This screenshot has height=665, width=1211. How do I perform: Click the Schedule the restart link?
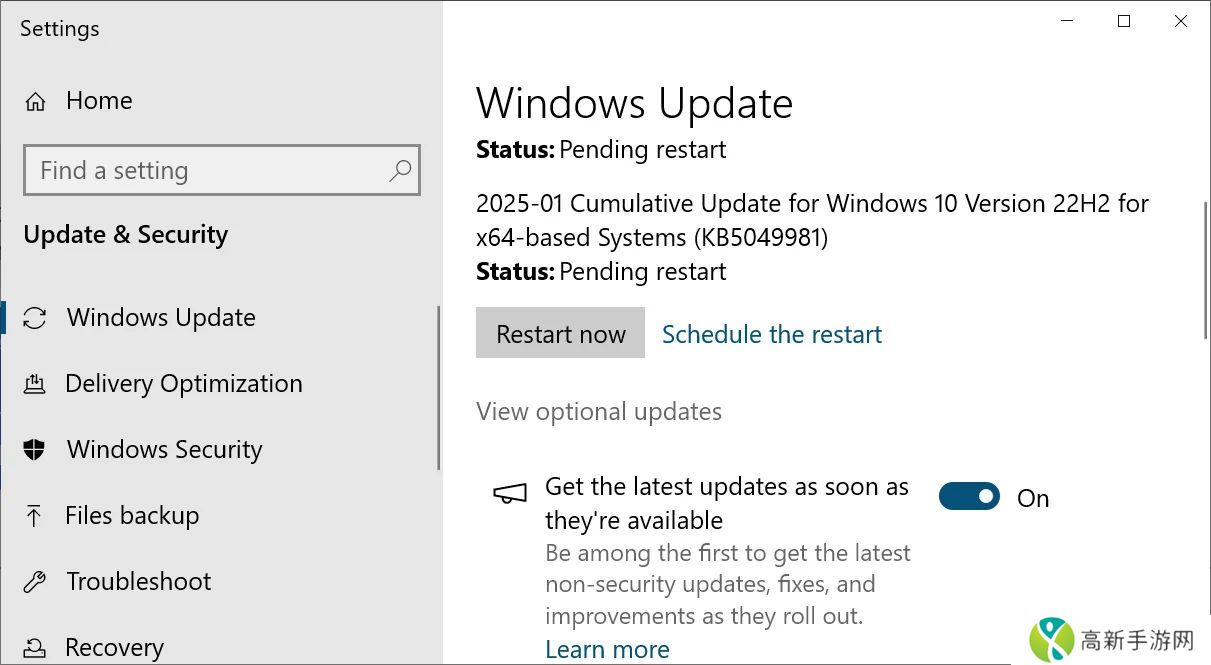point(771,334)
